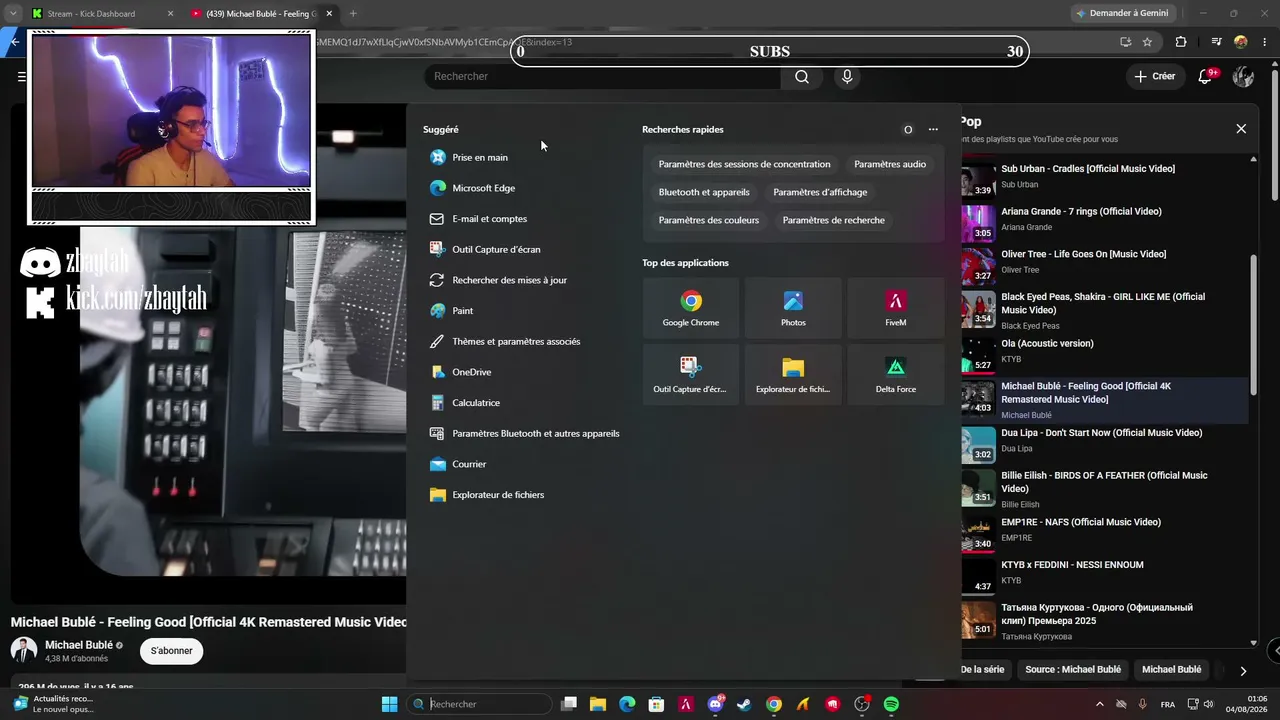Open Microsoft Store from the taskbar
The width and height of the screenshot is (1280, 720).
[656, 704]
